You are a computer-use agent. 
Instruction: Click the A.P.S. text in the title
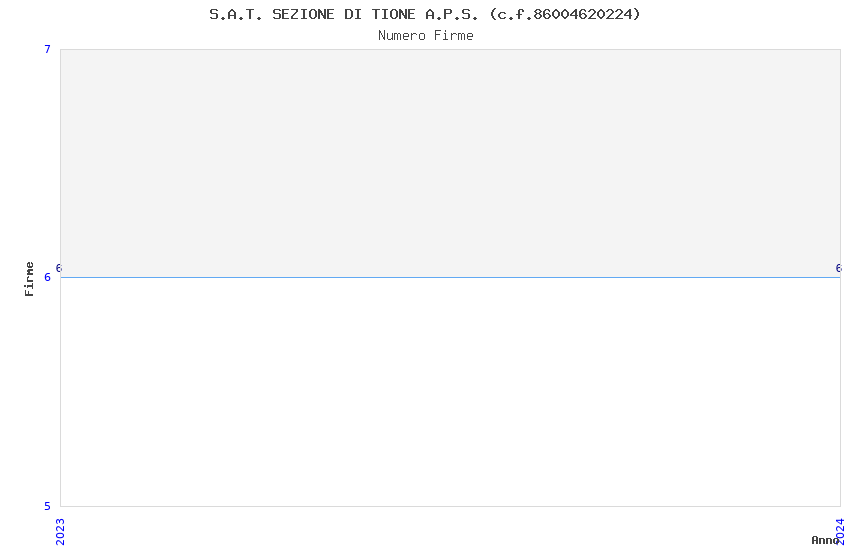(452, 14)
